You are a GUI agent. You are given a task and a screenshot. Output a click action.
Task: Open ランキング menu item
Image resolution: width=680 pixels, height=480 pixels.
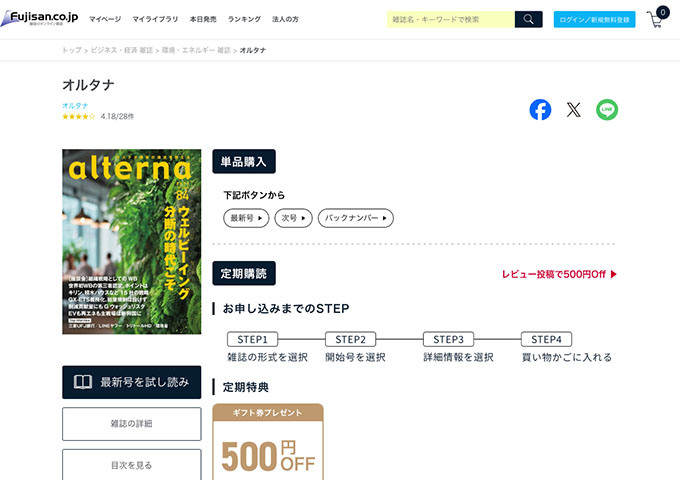[x=244, y=19]
